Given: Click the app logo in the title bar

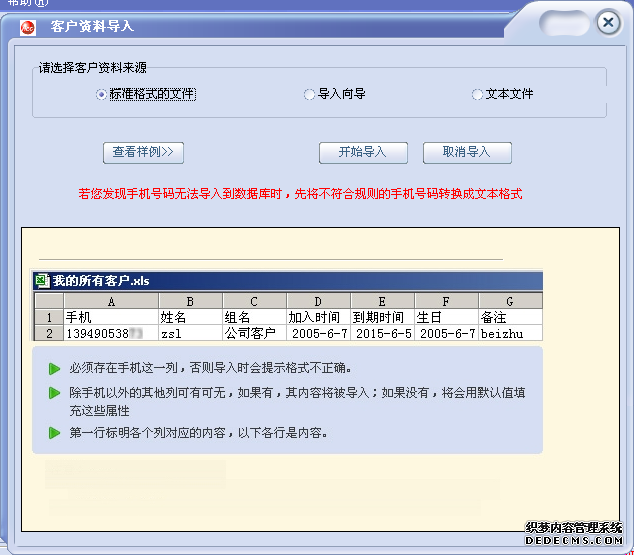Looking at the screenshot, I should (x=28, y=25).
